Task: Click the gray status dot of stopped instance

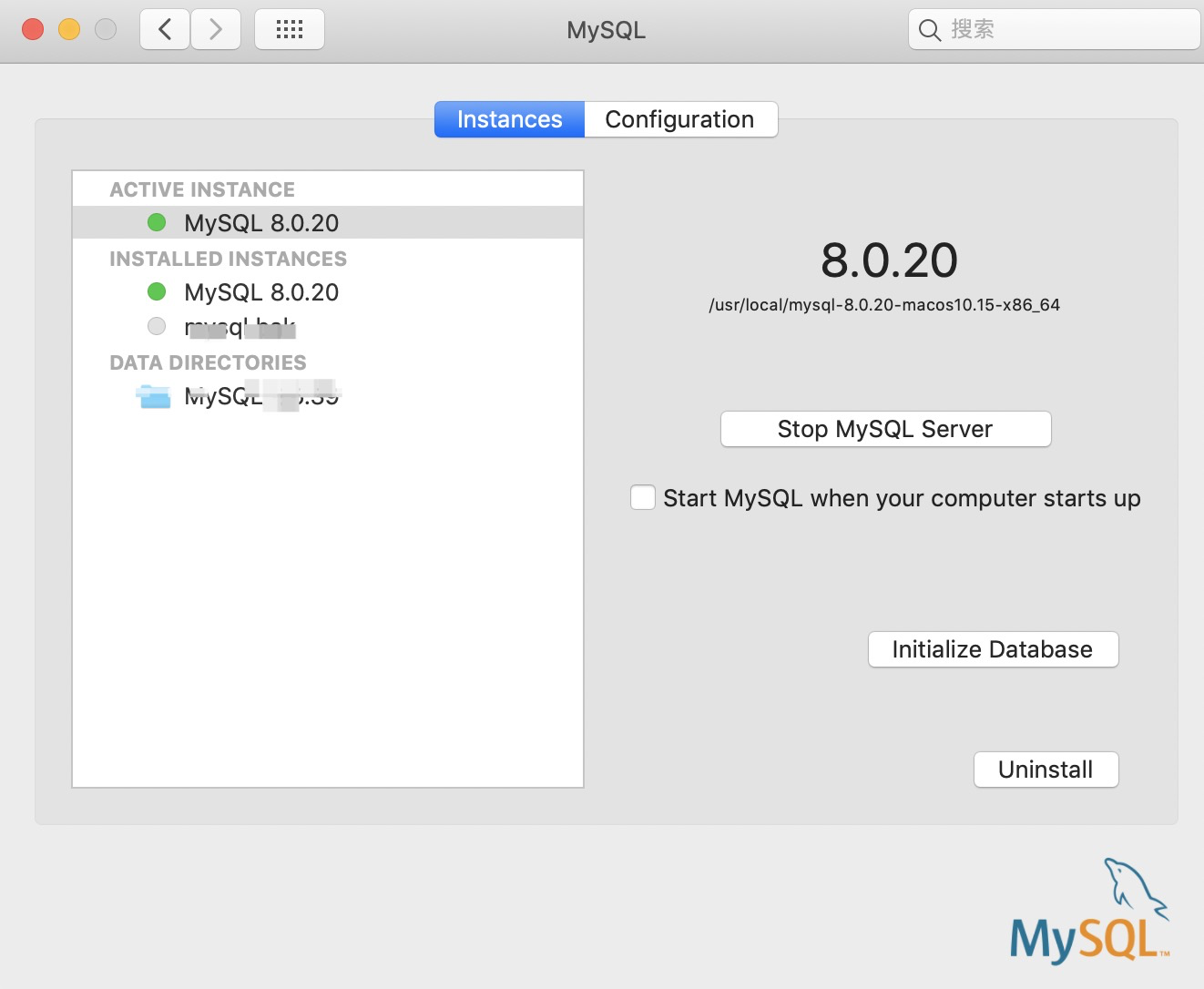Action: (157, 325)
